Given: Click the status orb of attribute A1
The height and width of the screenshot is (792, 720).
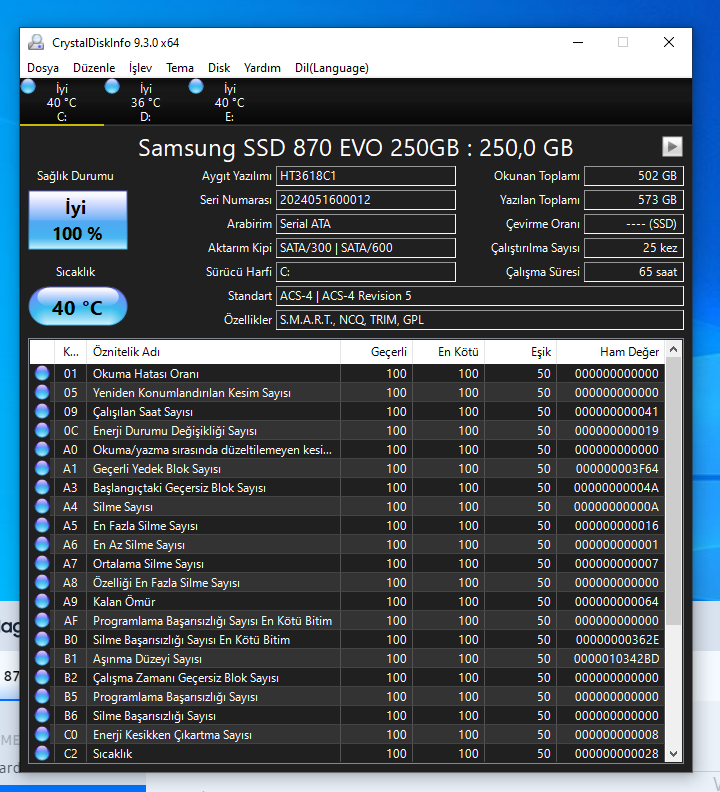Looking at the screenshot, I should click(x=42, y=469).
